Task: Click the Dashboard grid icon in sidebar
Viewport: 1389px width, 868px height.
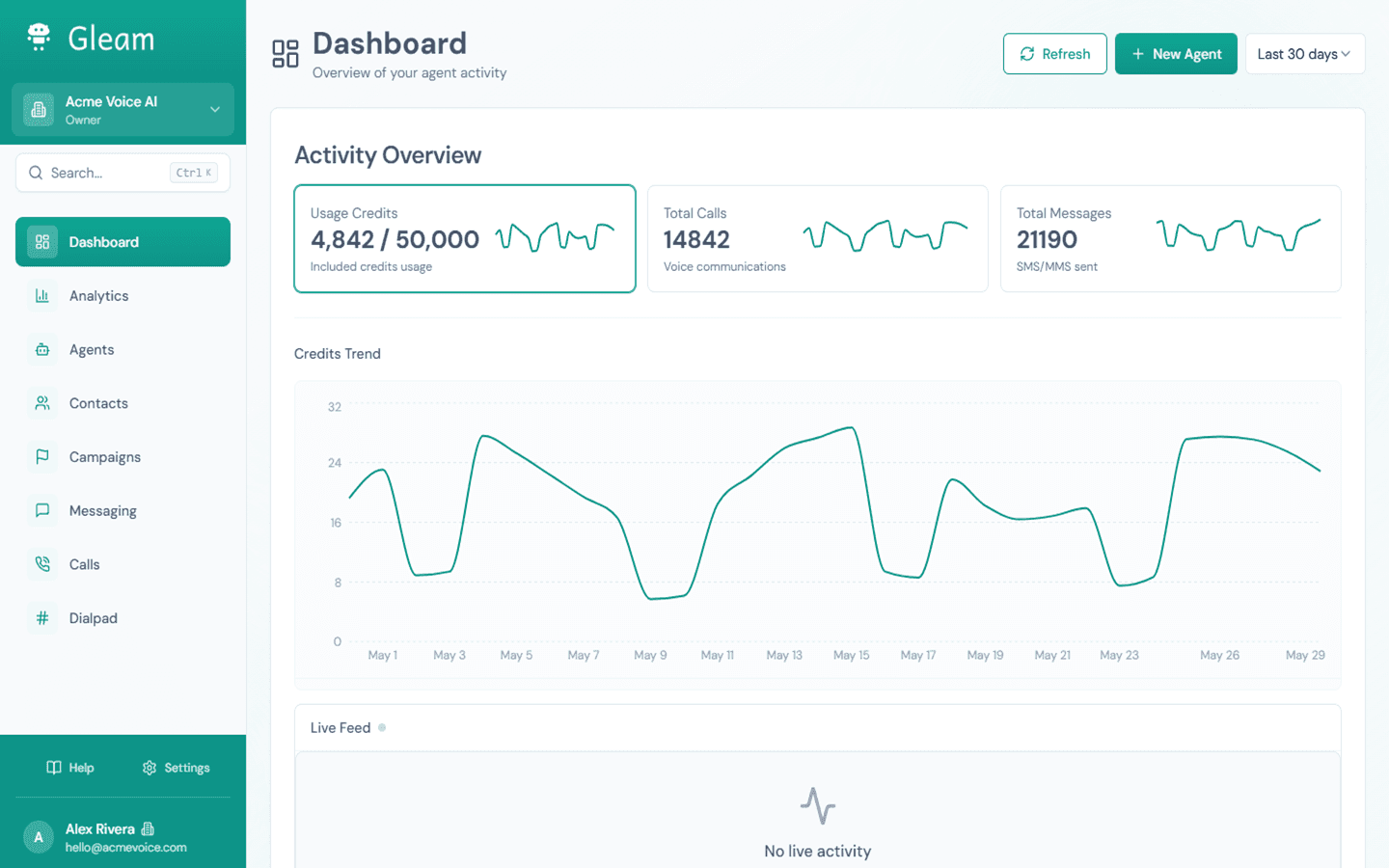Action: (x=42, y=242)
